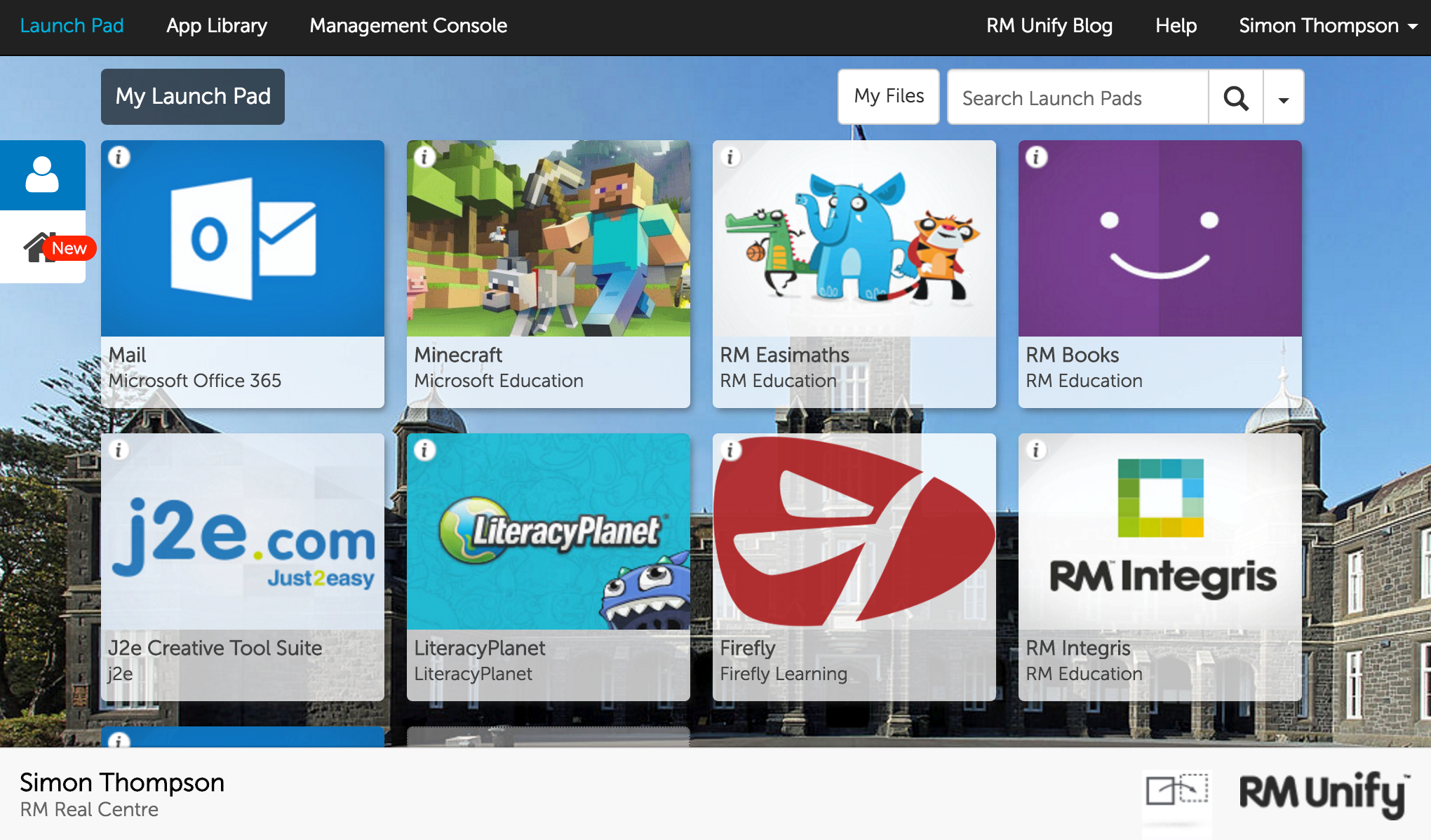Click the RM Real Centre footer text
The width and height of the screenshot is (1431, 840).
point(89,809)
